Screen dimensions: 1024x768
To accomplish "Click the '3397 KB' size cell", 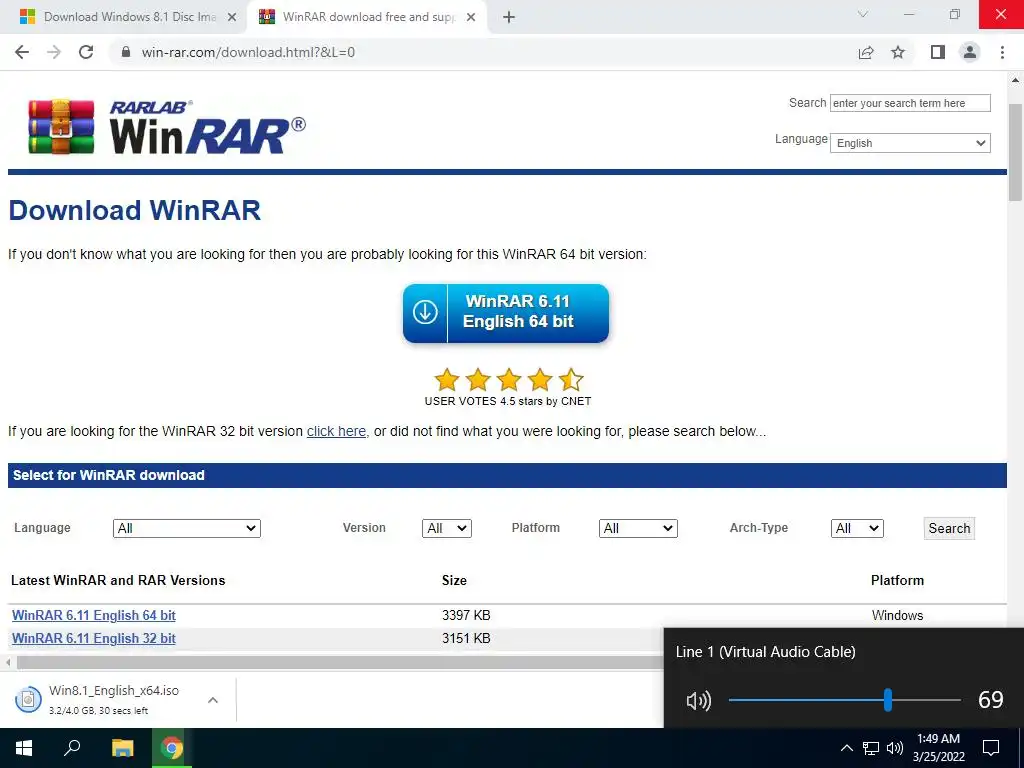I will (466, 615).
